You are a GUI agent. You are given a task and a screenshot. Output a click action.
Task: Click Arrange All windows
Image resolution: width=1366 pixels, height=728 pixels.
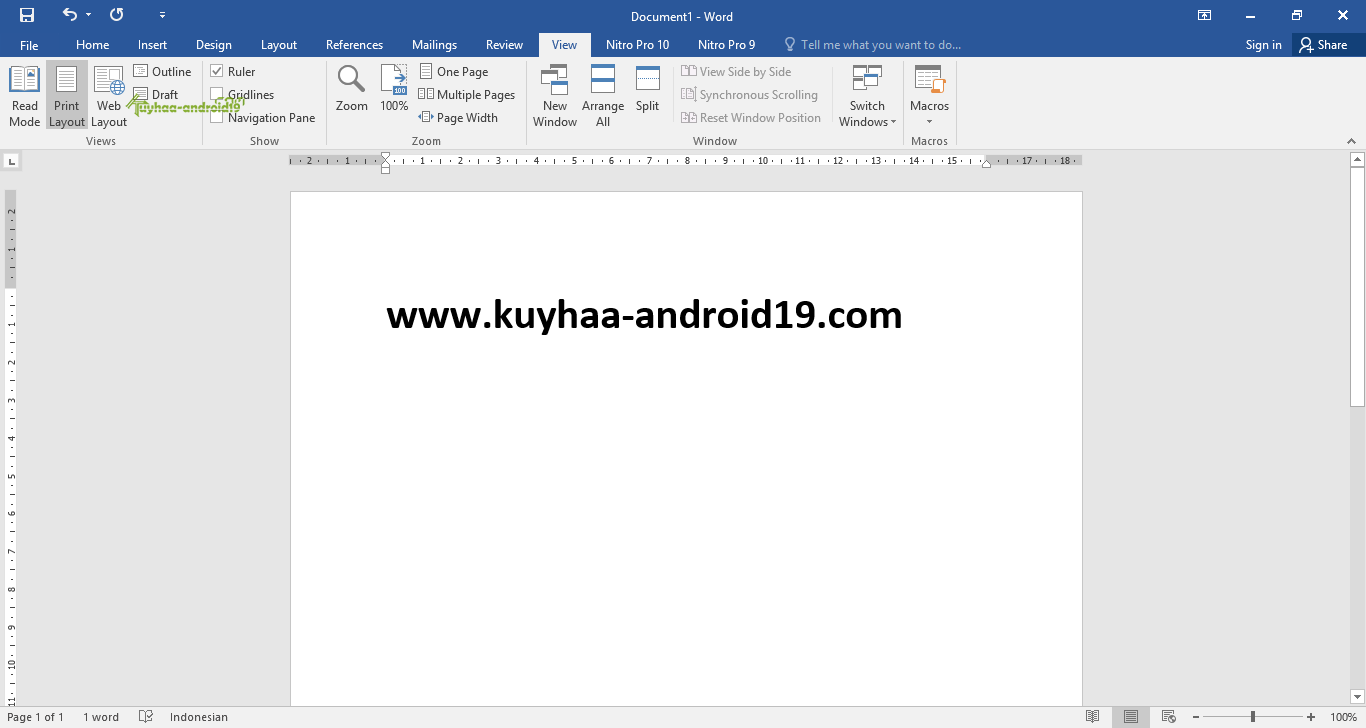click(x=603, y=96)
